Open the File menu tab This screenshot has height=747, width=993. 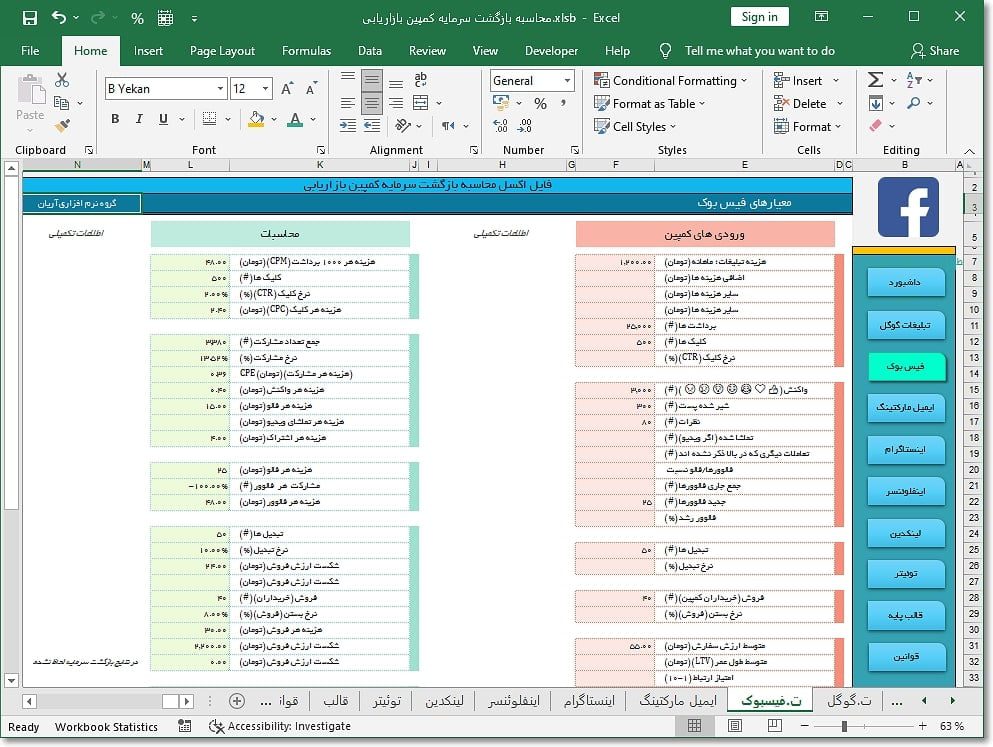[30, 51]
